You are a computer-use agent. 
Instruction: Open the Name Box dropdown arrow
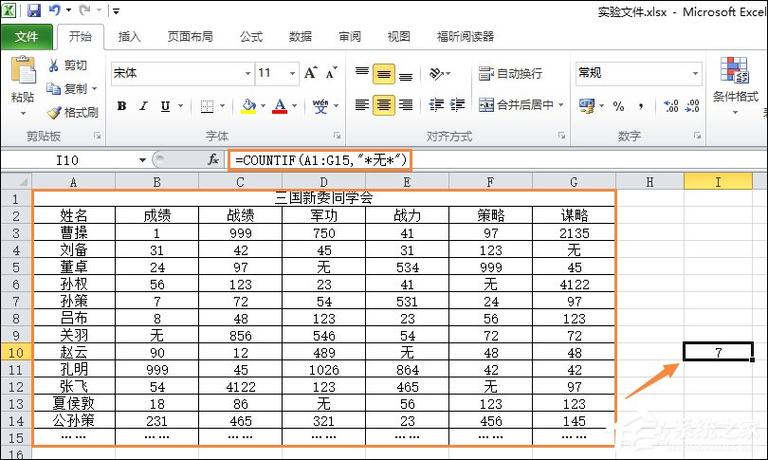coord(142,160)
